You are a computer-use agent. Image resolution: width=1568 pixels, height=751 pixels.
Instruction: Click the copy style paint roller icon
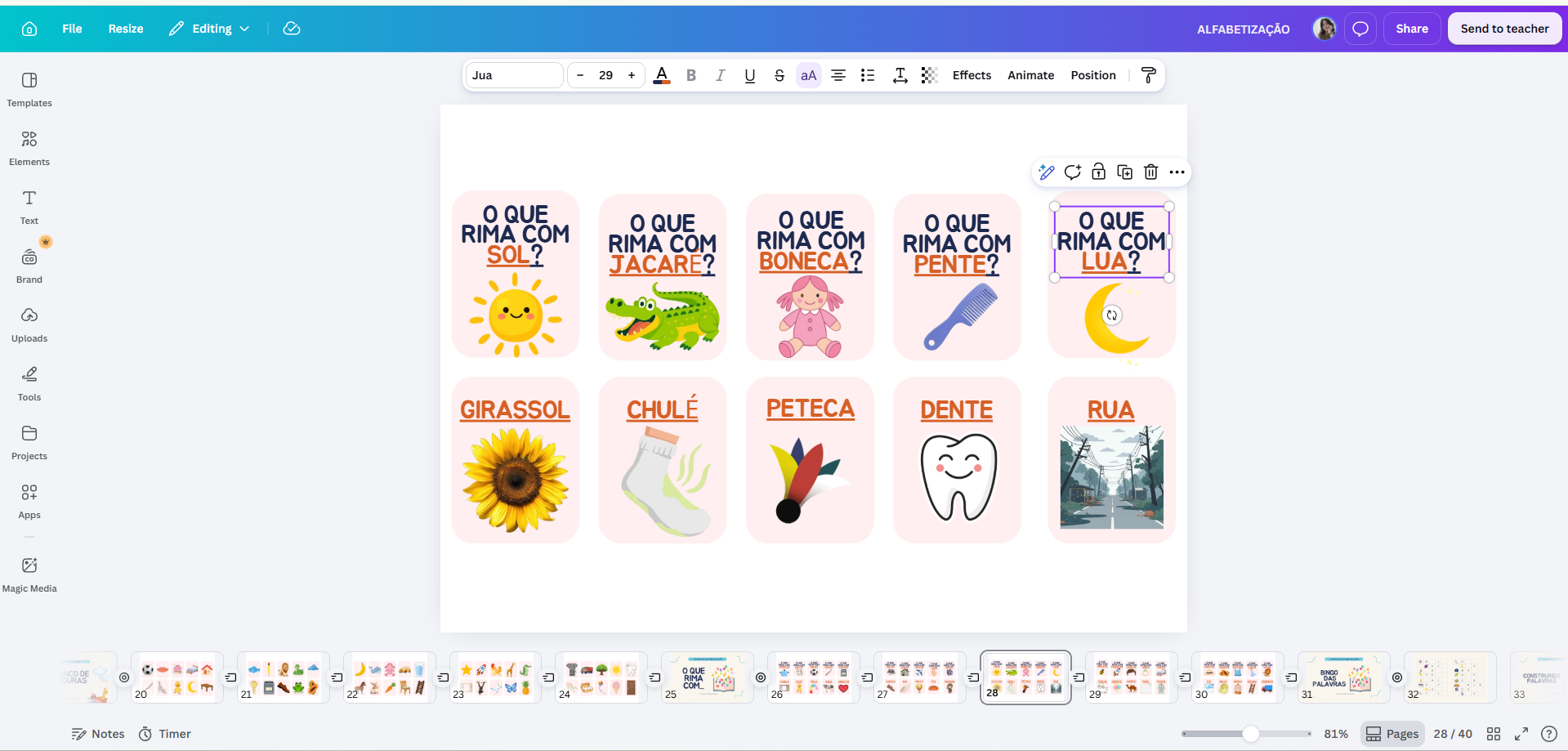click(x=1148, y=75)
